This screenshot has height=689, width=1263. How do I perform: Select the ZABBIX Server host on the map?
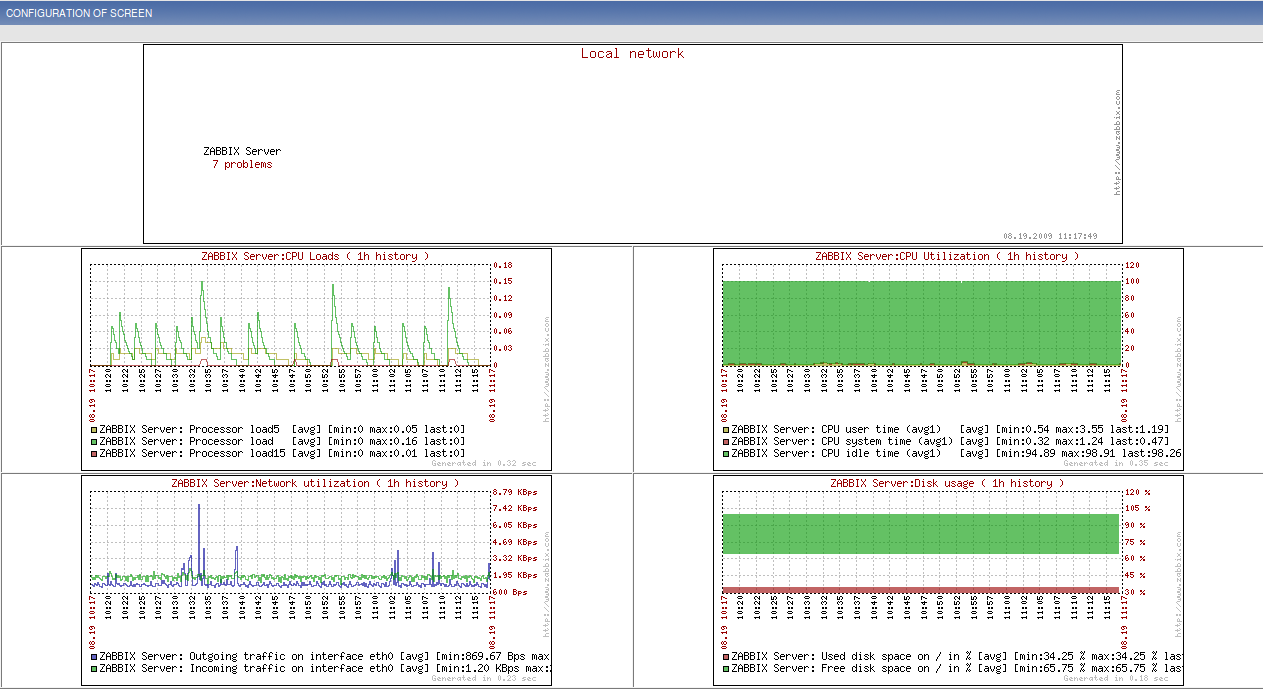(242, 152)
